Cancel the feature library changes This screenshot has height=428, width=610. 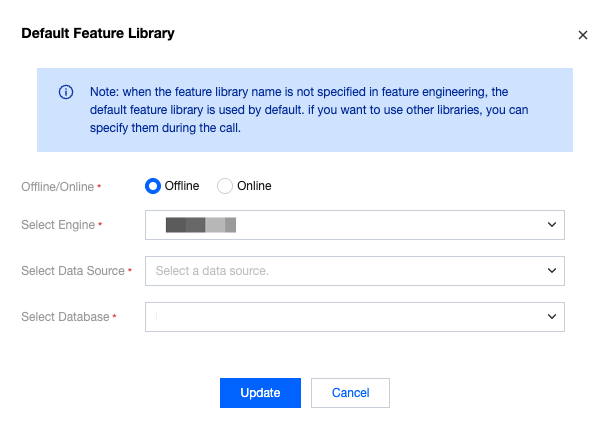[x=350, y=393]
